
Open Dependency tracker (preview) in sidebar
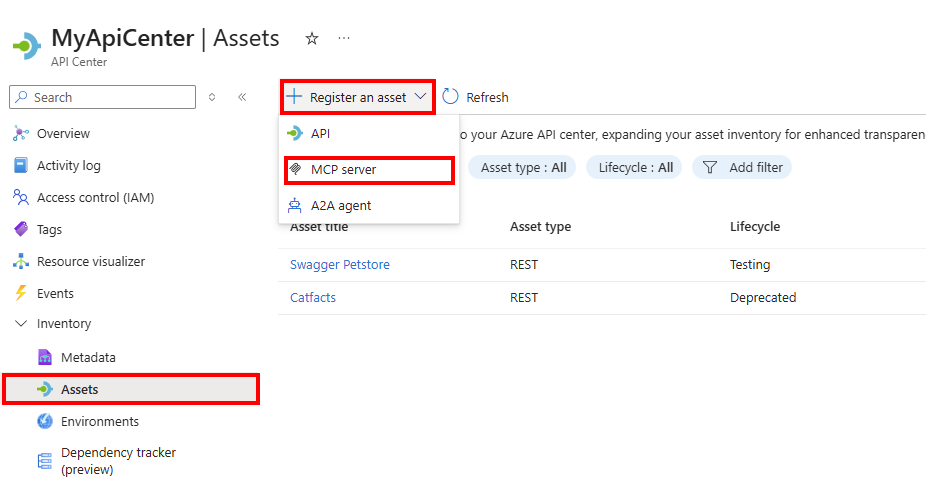pyautogui.click(x=118, y=461)
